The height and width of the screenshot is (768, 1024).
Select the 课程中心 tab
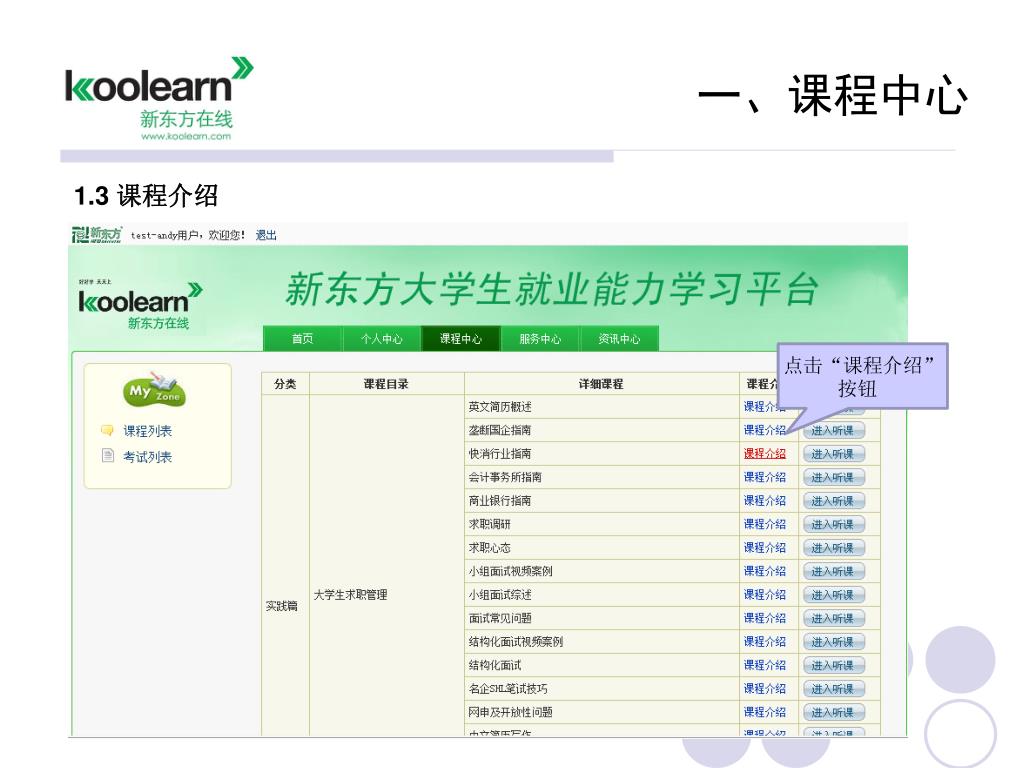tap(461, 338)
